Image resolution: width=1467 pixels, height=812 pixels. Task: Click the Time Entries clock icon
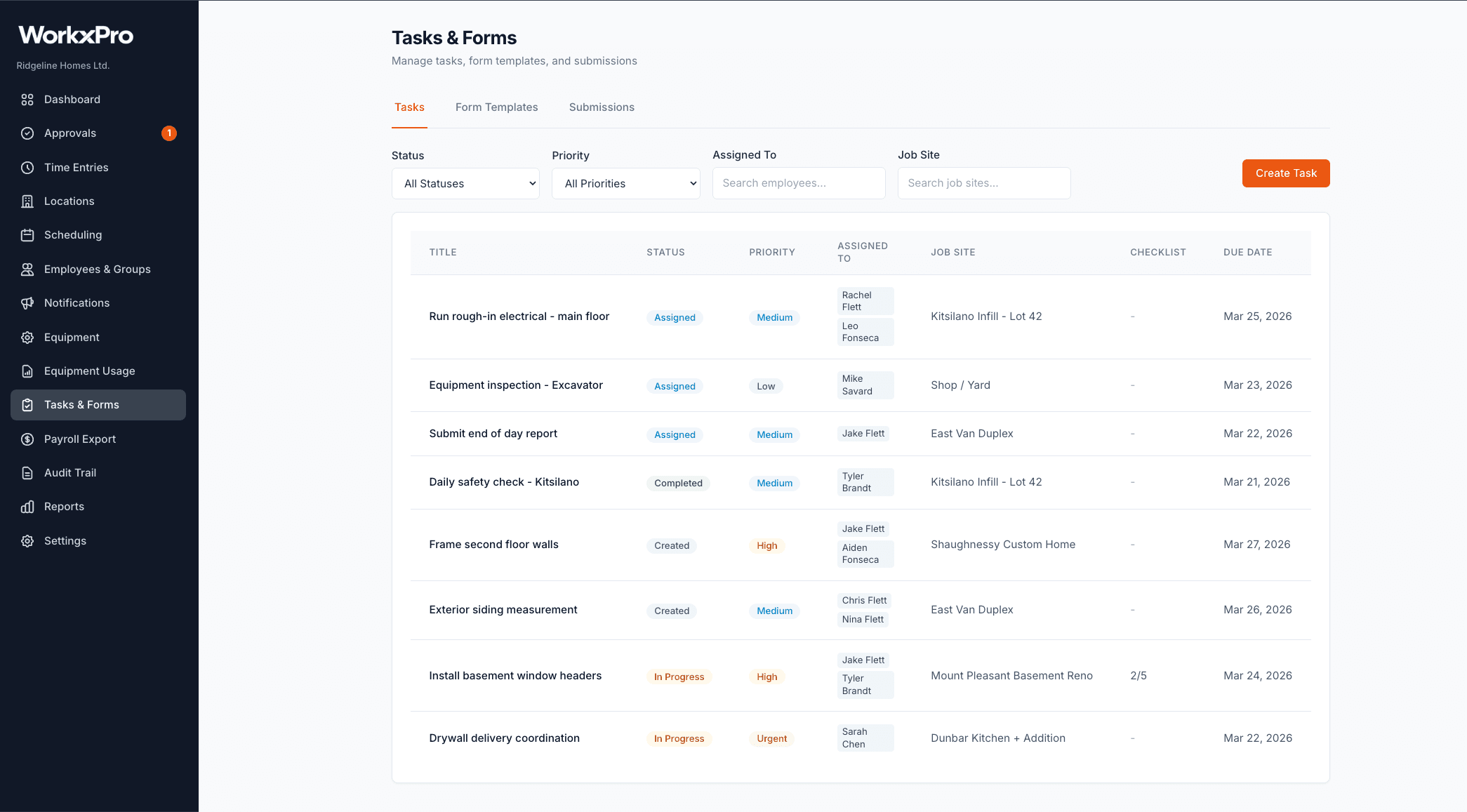27,167
